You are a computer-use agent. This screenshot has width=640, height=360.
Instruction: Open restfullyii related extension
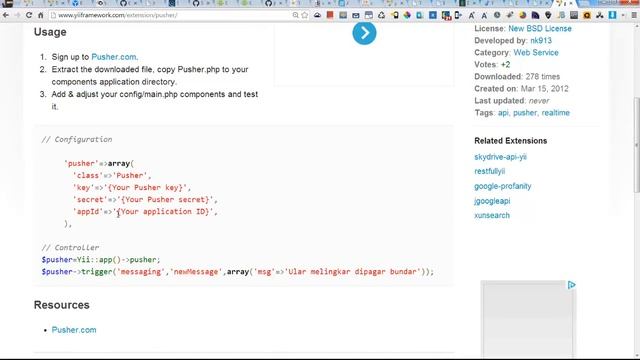[x=489, y=171]
